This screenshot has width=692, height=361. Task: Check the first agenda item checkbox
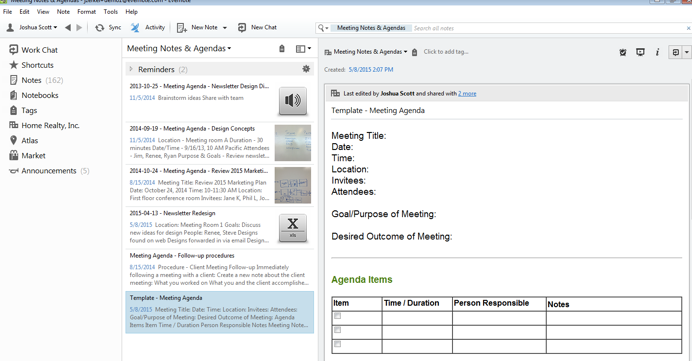click(x=338, y=316)
